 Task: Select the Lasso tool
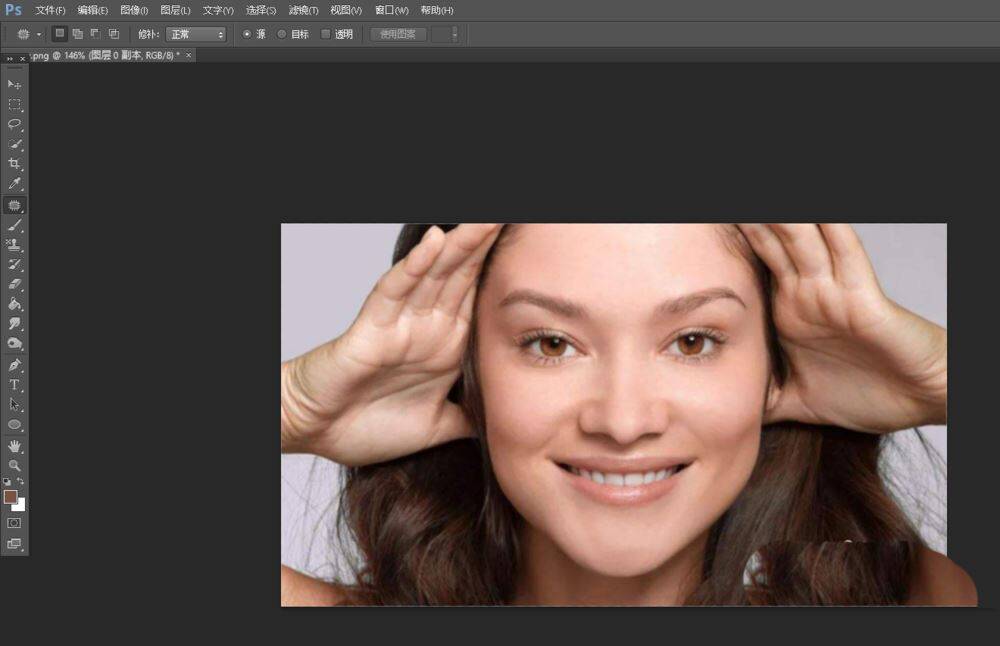(14, 124)
